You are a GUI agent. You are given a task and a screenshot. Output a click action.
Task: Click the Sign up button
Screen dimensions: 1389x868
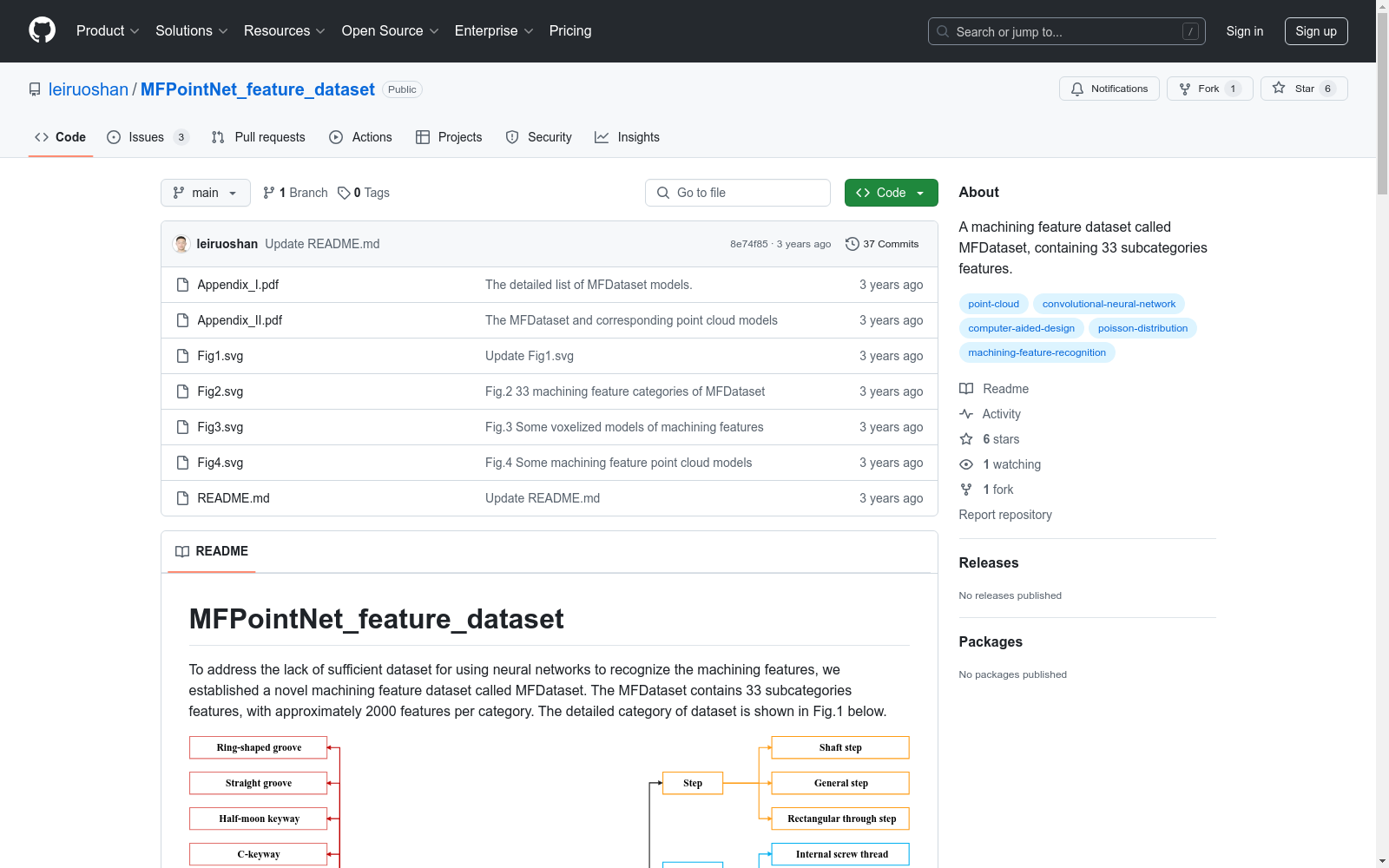coord(1315,31)
